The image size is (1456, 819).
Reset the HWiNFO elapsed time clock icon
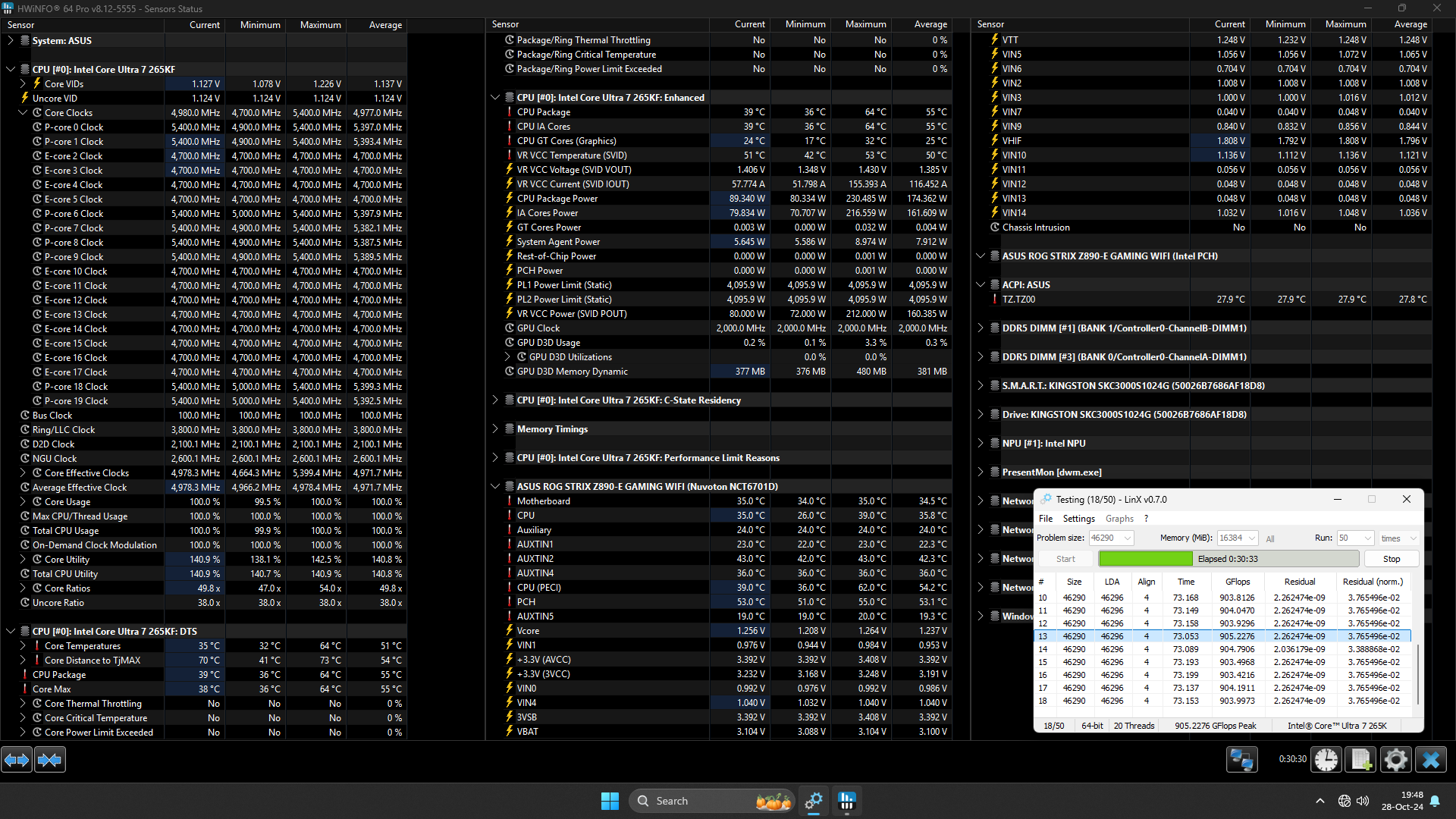point(1326,759)
